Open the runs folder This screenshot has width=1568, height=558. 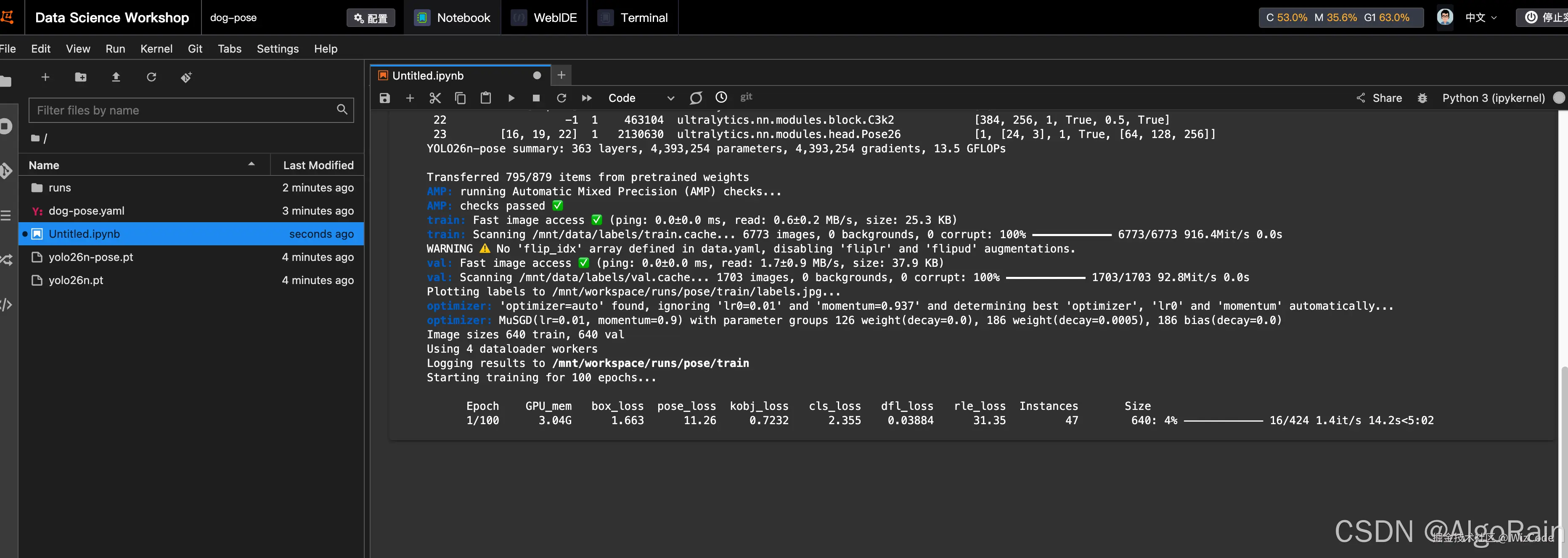click(60, 188)
